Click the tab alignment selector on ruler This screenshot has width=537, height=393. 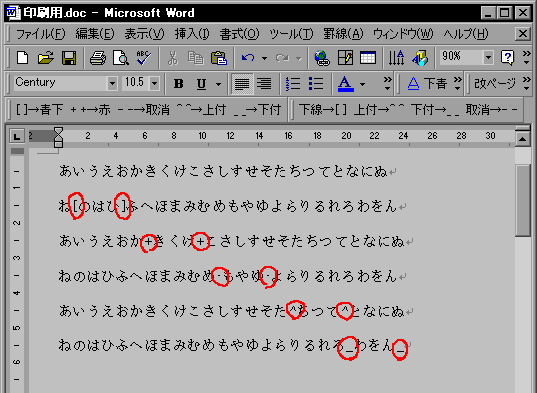pyautogui.click(x=16, y=137)
